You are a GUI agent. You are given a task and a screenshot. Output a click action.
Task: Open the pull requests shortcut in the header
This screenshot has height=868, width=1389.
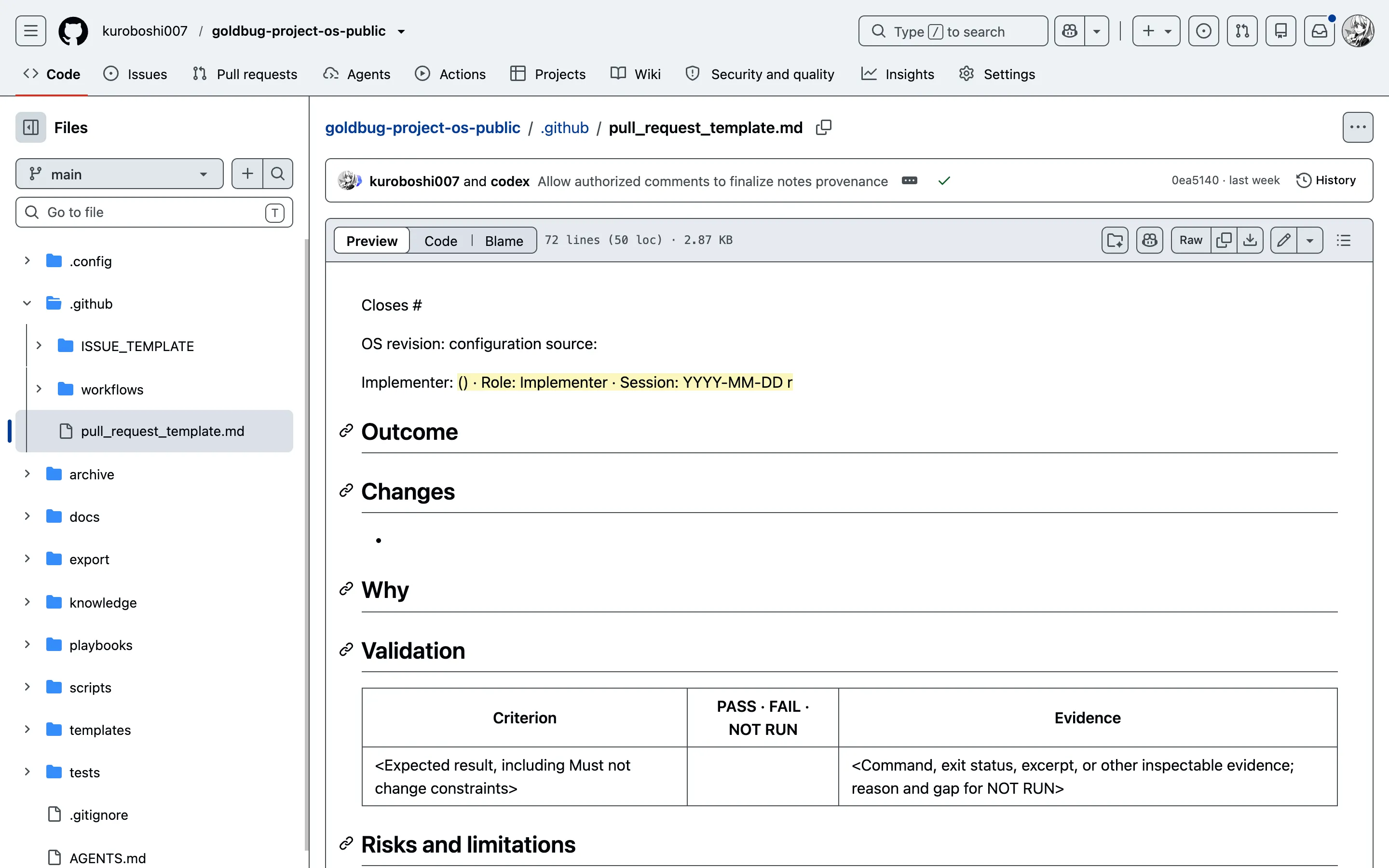1242,31
